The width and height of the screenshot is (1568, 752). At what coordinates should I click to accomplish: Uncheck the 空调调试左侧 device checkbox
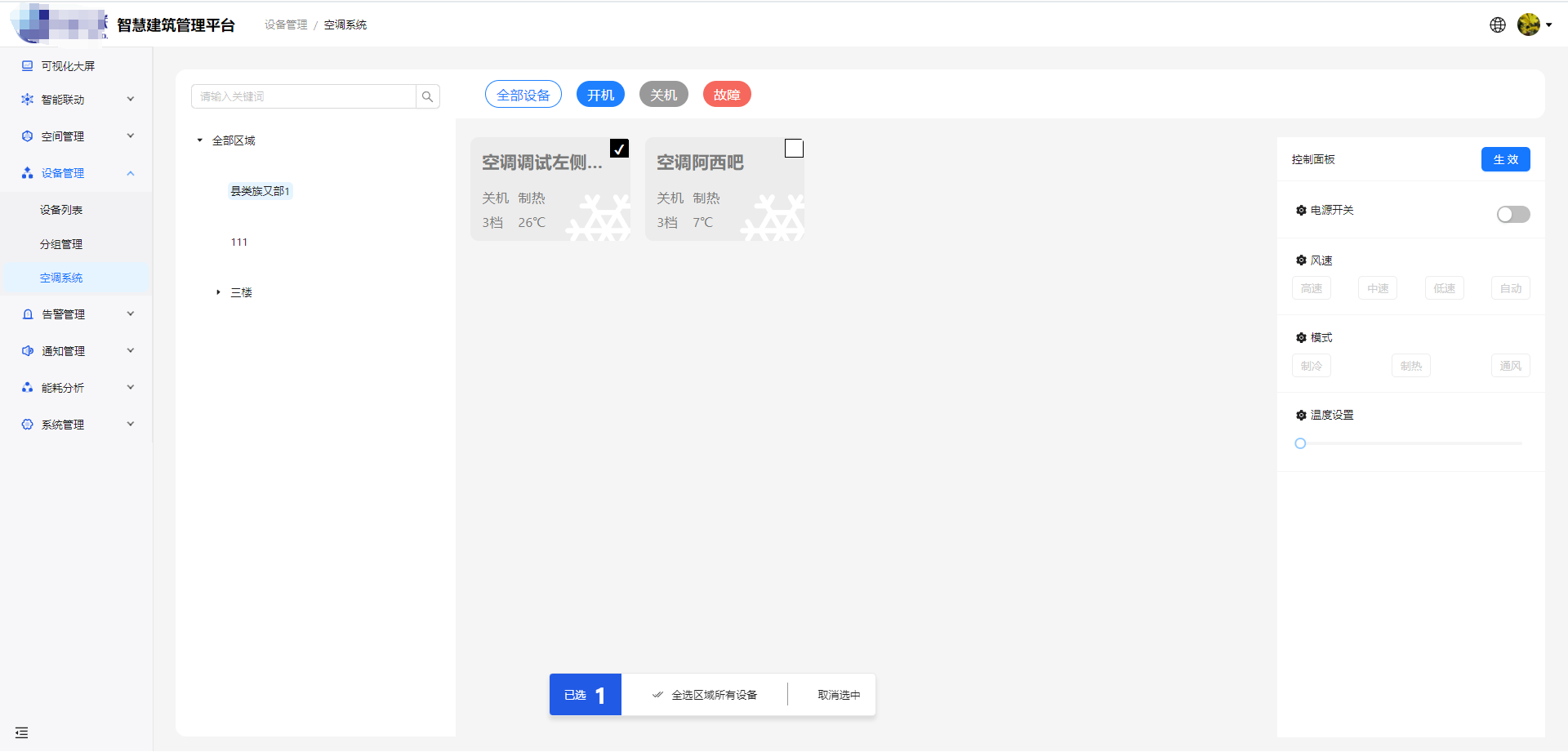point(619,149)
